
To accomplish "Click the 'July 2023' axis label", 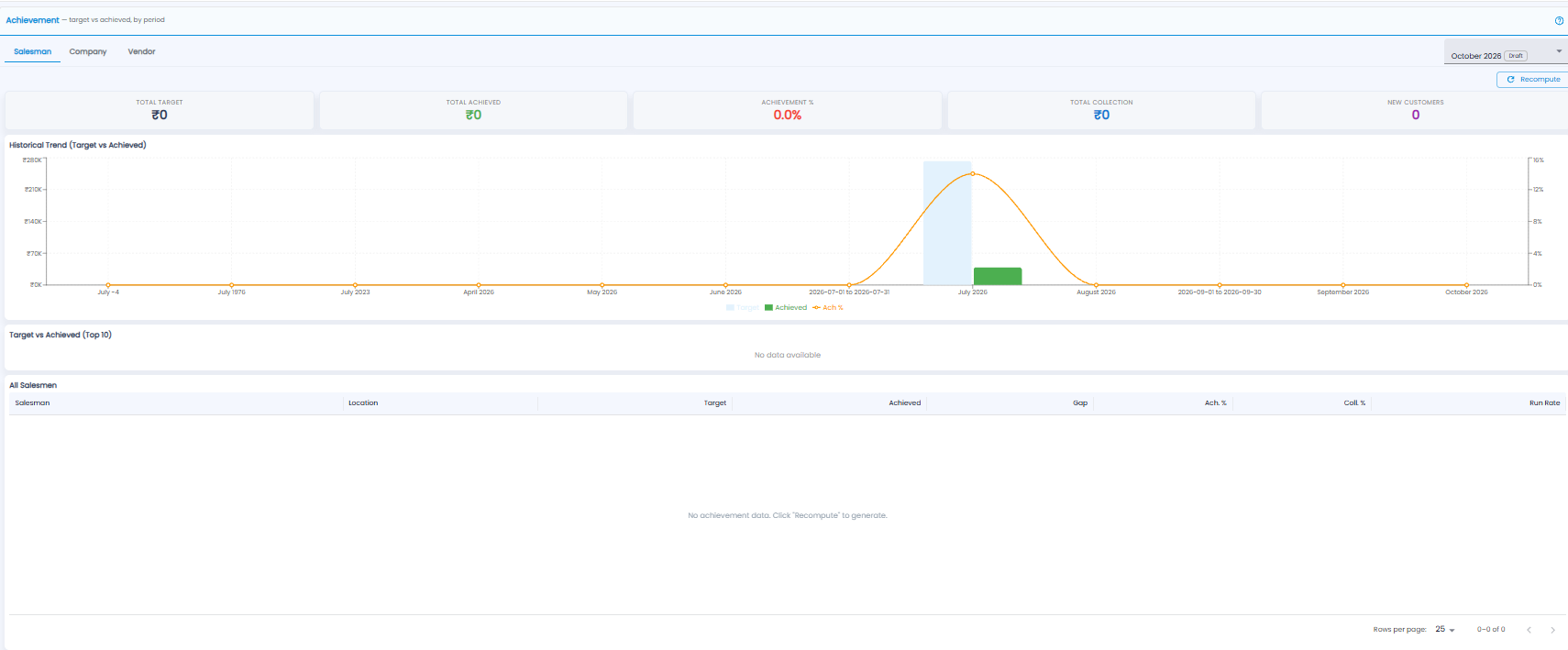I will [x=355, y=292].
